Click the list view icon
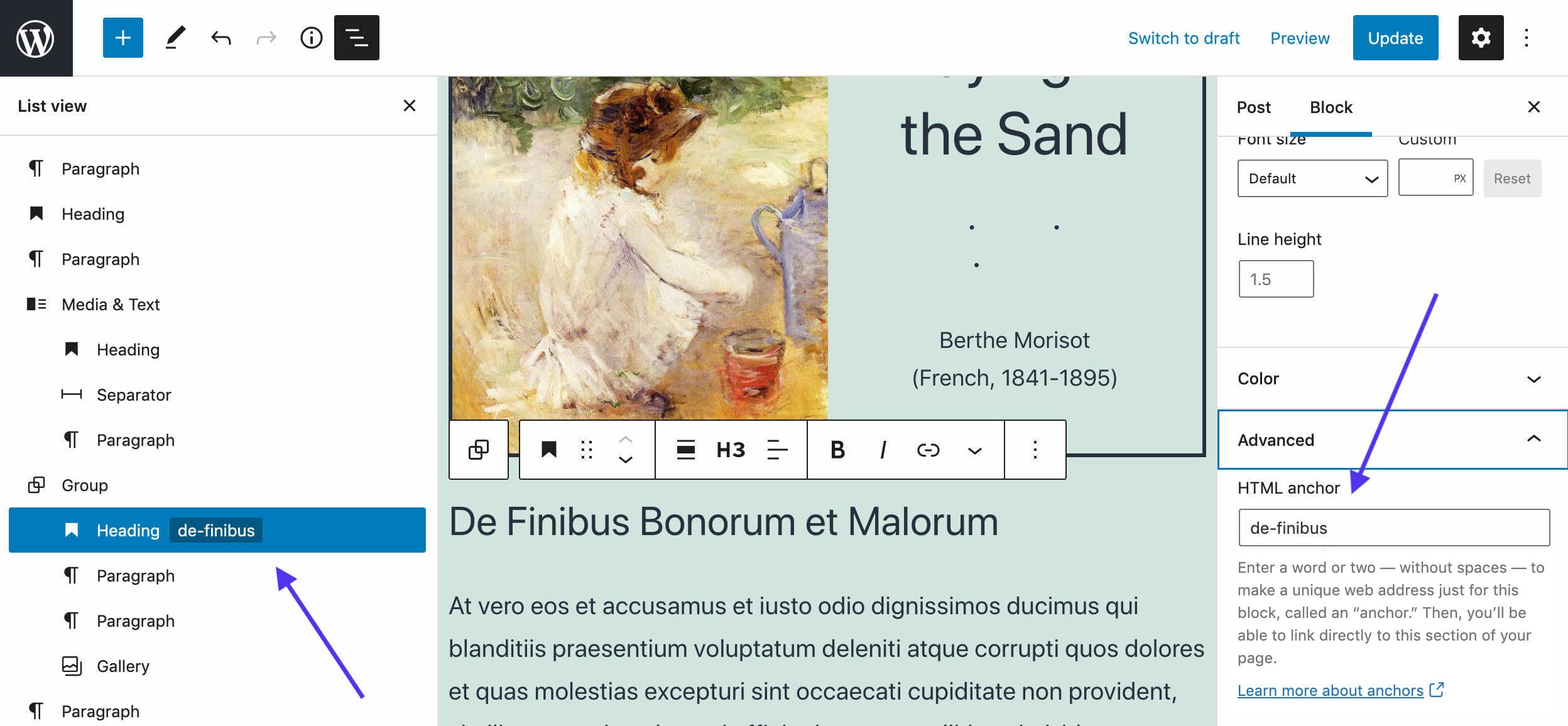 pos(357,37)
